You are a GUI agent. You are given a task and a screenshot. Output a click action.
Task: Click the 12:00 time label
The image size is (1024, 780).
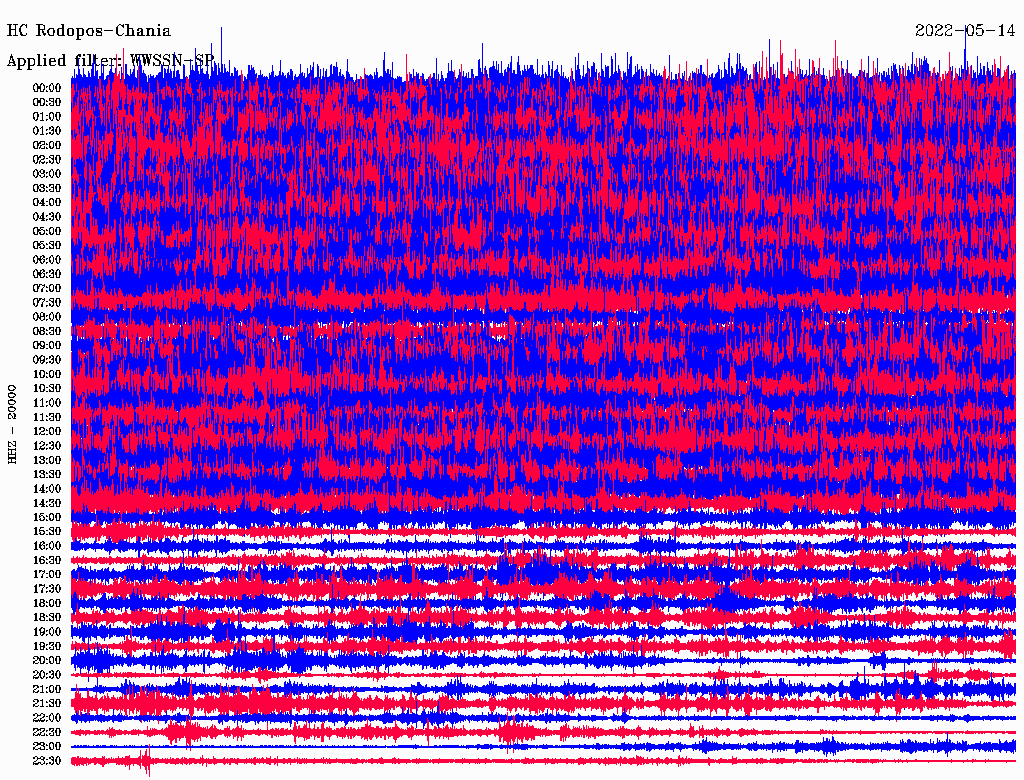click(x=47, y=431)
